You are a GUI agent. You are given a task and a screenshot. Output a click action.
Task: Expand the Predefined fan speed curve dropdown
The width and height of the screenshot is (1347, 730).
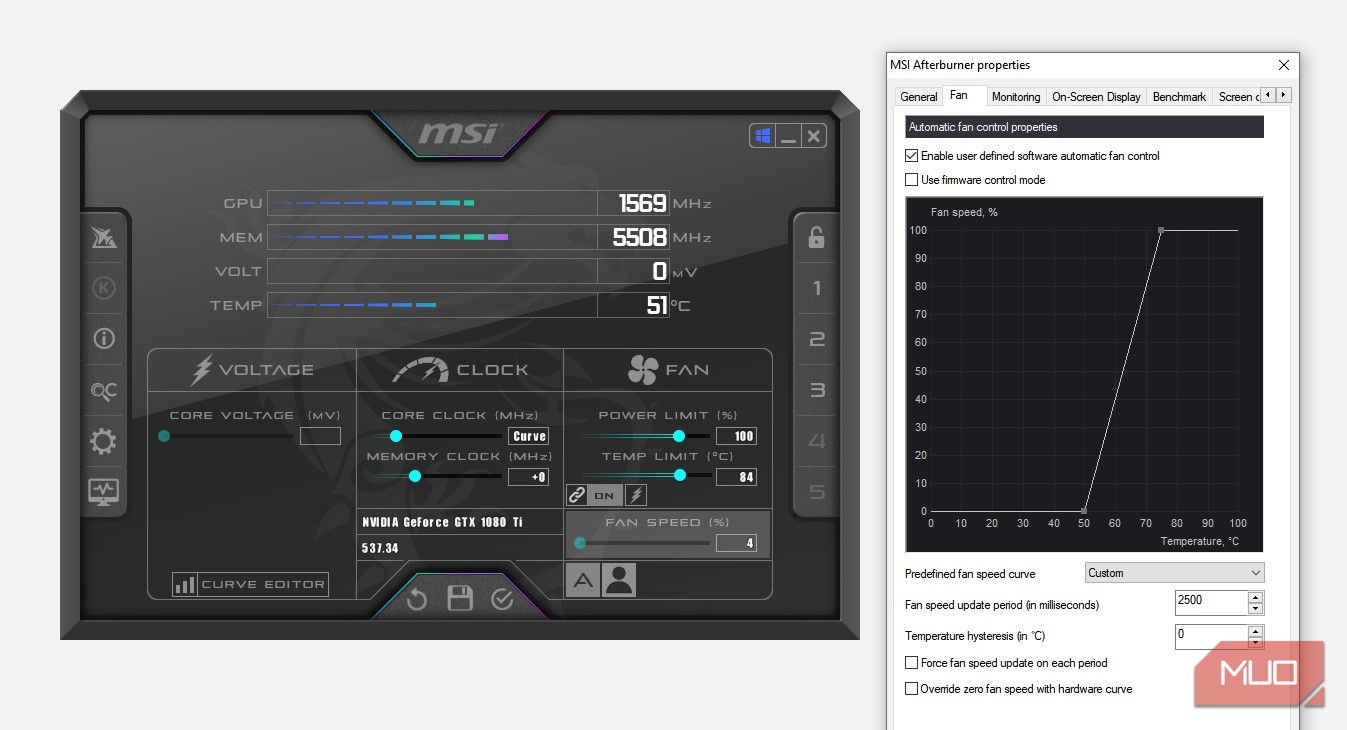1174,573
